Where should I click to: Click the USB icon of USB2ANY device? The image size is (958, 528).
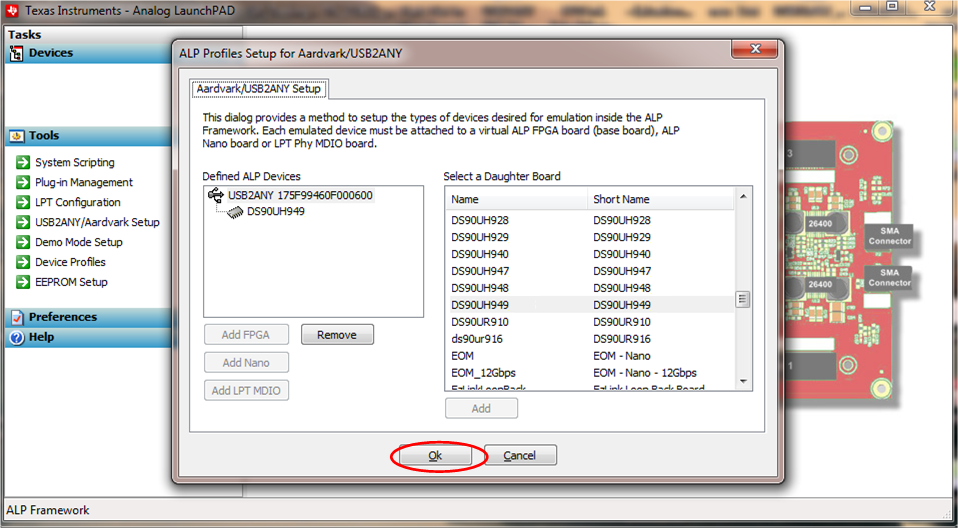216,196
